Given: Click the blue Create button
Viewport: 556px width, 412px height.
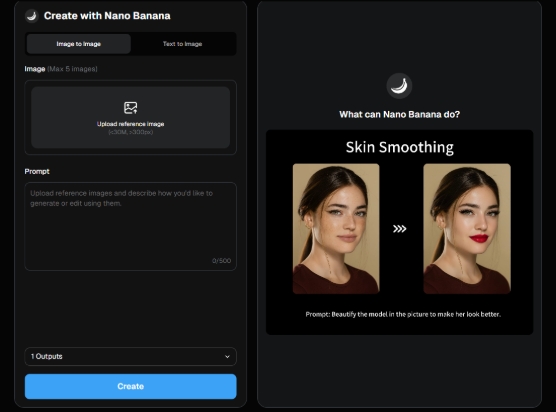Looking at the screenshot, I should coord(130,386).
